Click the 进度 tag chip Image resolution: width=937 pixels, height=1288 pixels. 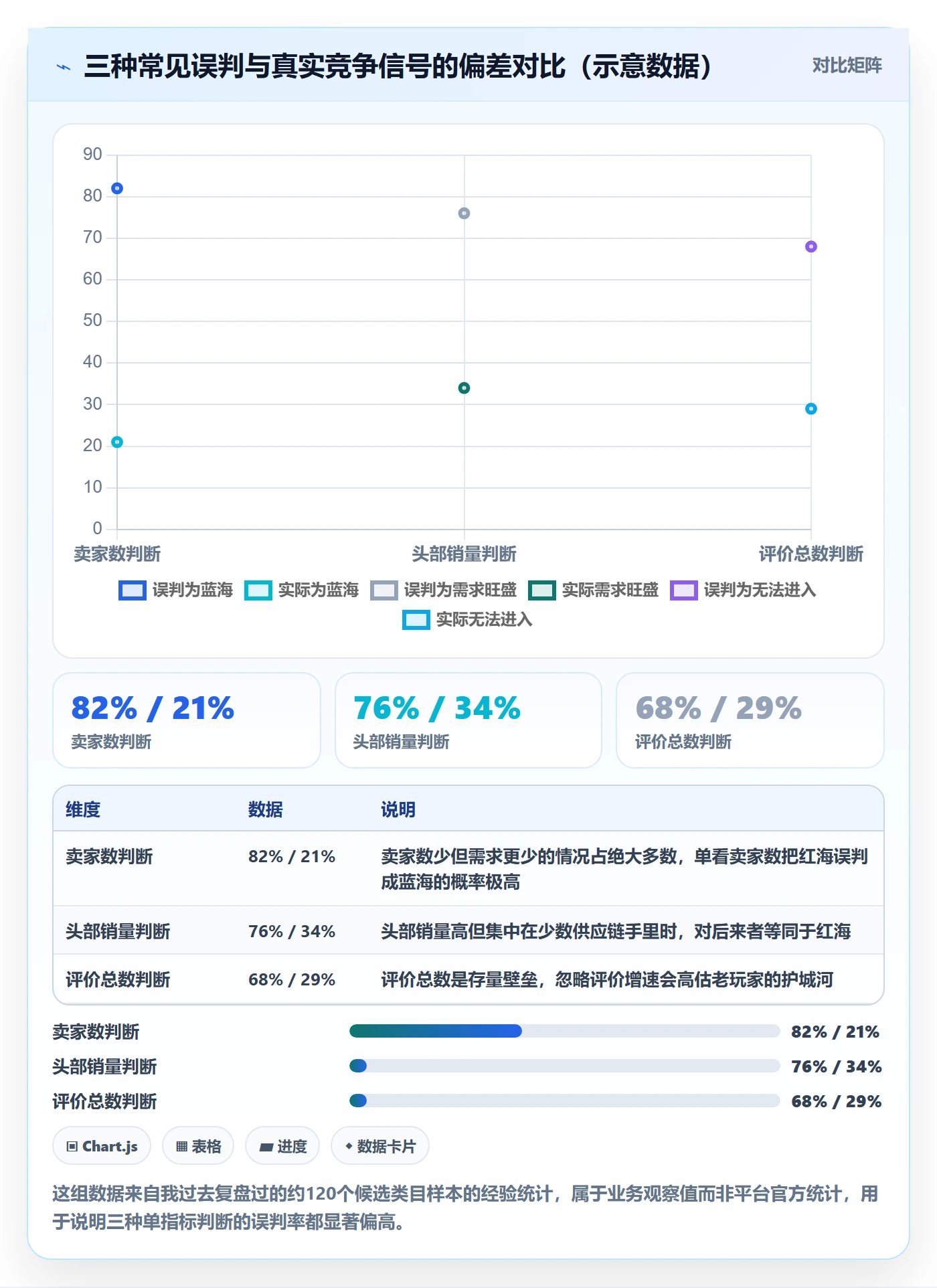tap(282, 1146)
